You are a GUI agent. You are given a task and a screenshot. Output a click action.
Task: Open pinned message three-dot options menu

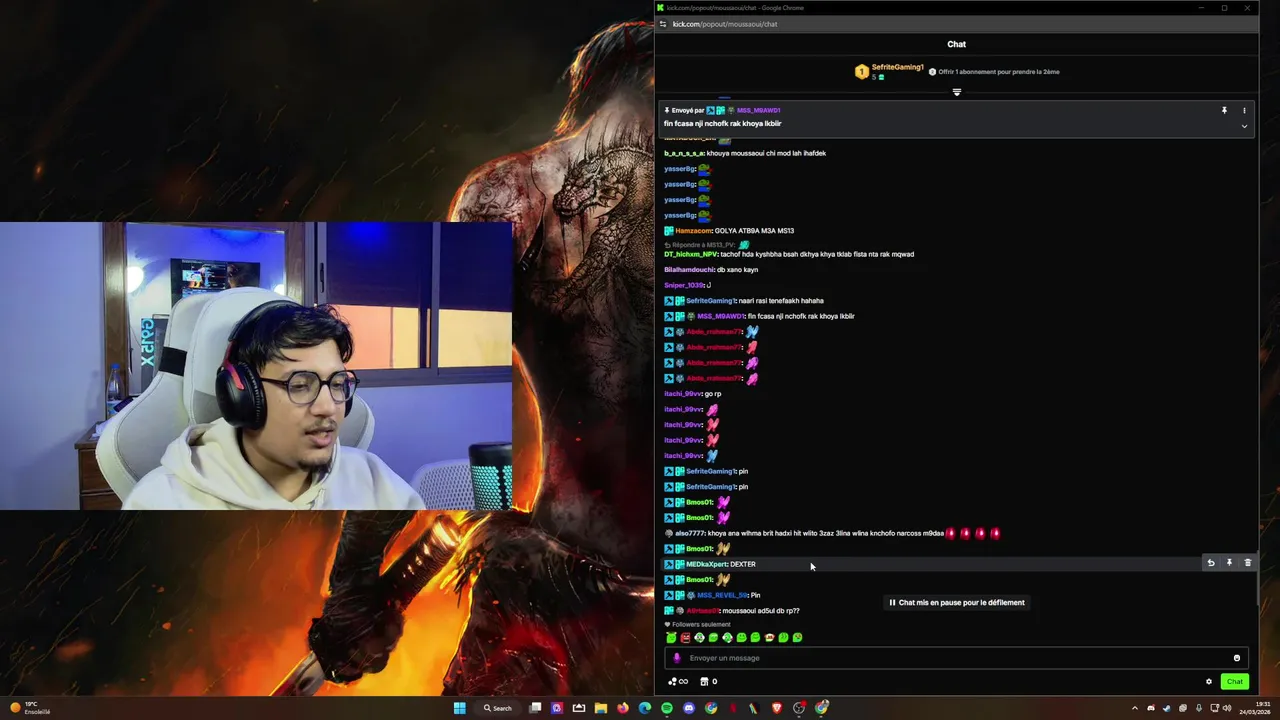click(1244, 110)
